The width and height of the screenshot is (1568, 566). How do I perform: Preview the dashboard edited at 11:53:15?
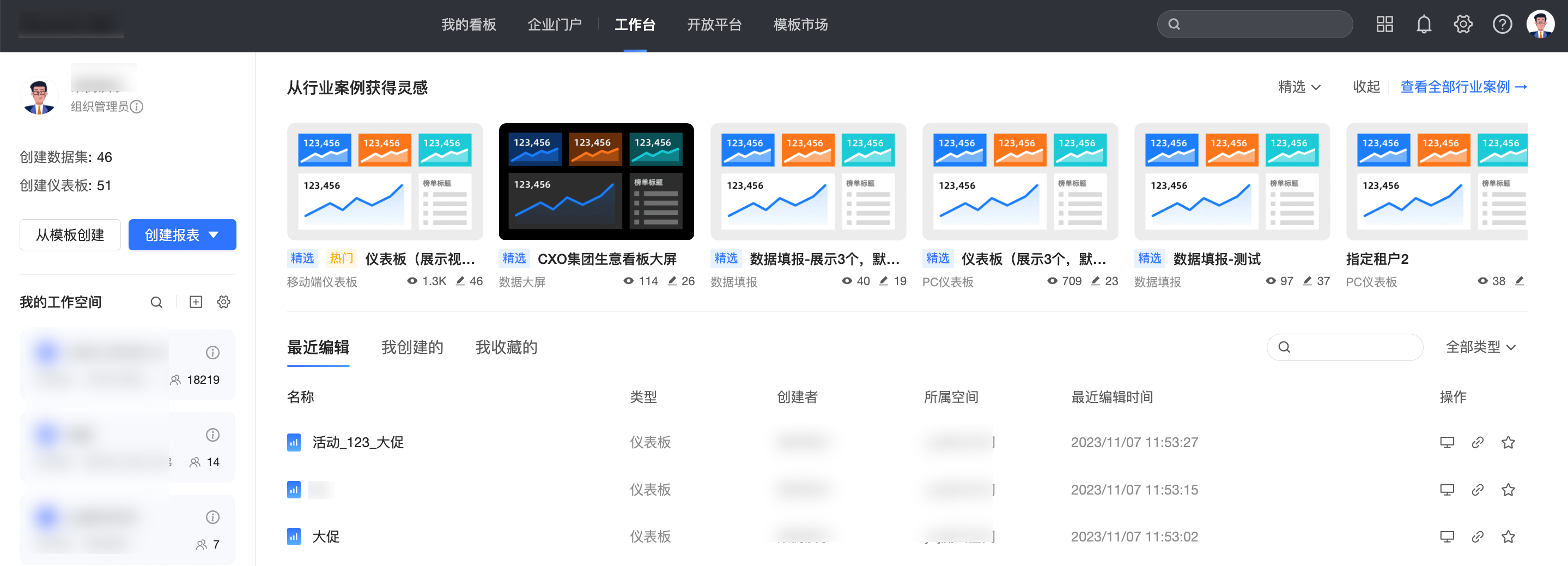click(1447, 490)
